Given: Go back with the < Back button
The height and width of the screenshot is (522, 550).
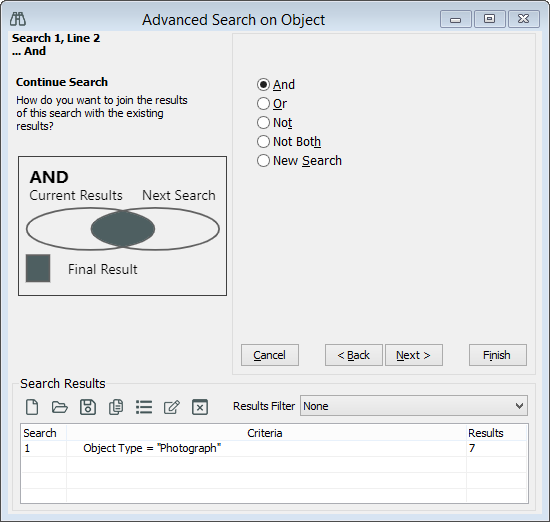Looking at the screenshot, I should click(x=354, y=355).
